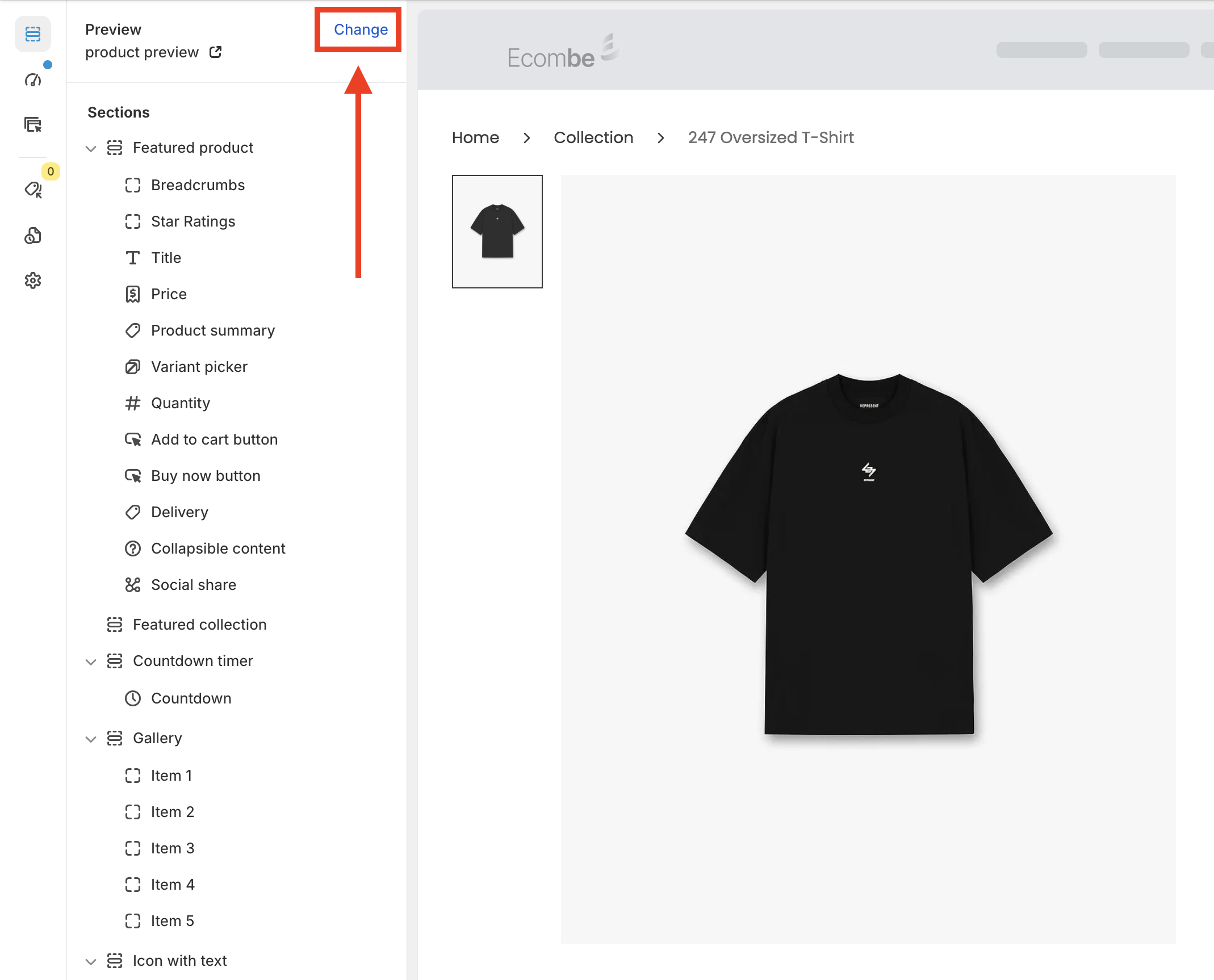Collapse the Gallery section chevron
This screenshot has height=980, width=1214.
point(91,739)
